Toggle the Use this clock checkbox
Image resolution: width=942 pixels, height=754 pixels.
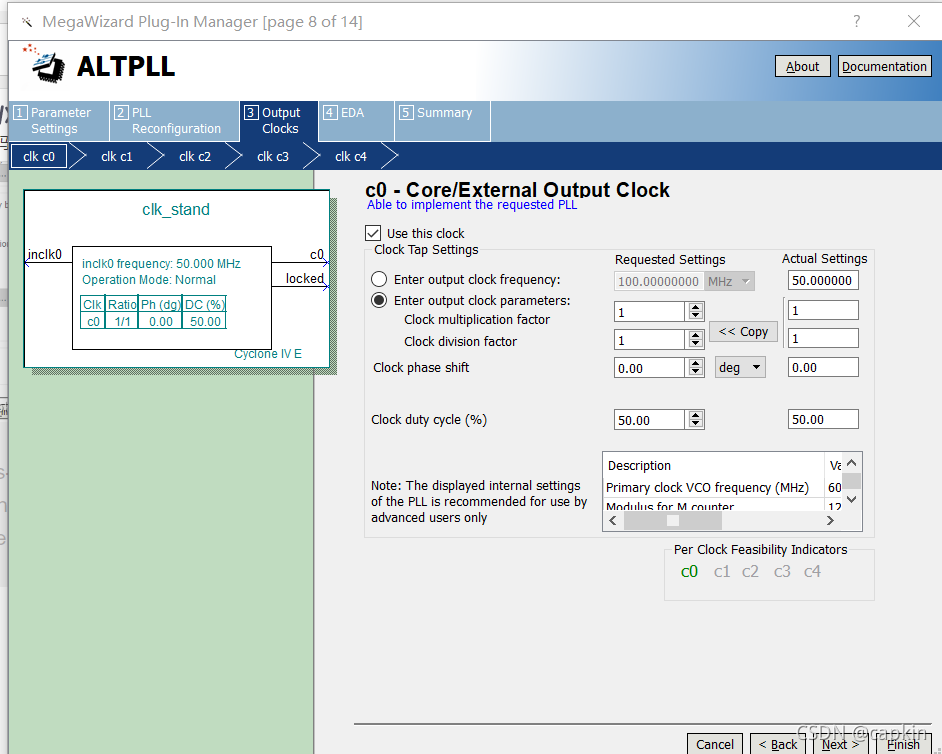[373, 233]
